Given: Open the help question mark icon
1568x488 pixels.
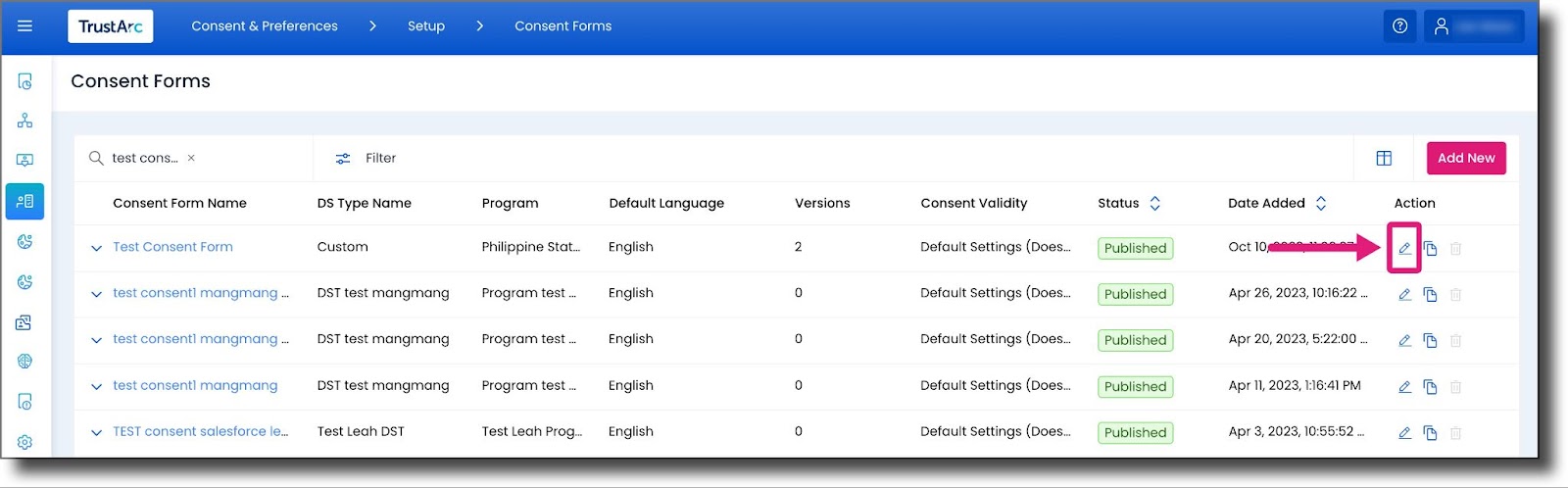Looking at the screenshot, I should tap(1399, 26).
